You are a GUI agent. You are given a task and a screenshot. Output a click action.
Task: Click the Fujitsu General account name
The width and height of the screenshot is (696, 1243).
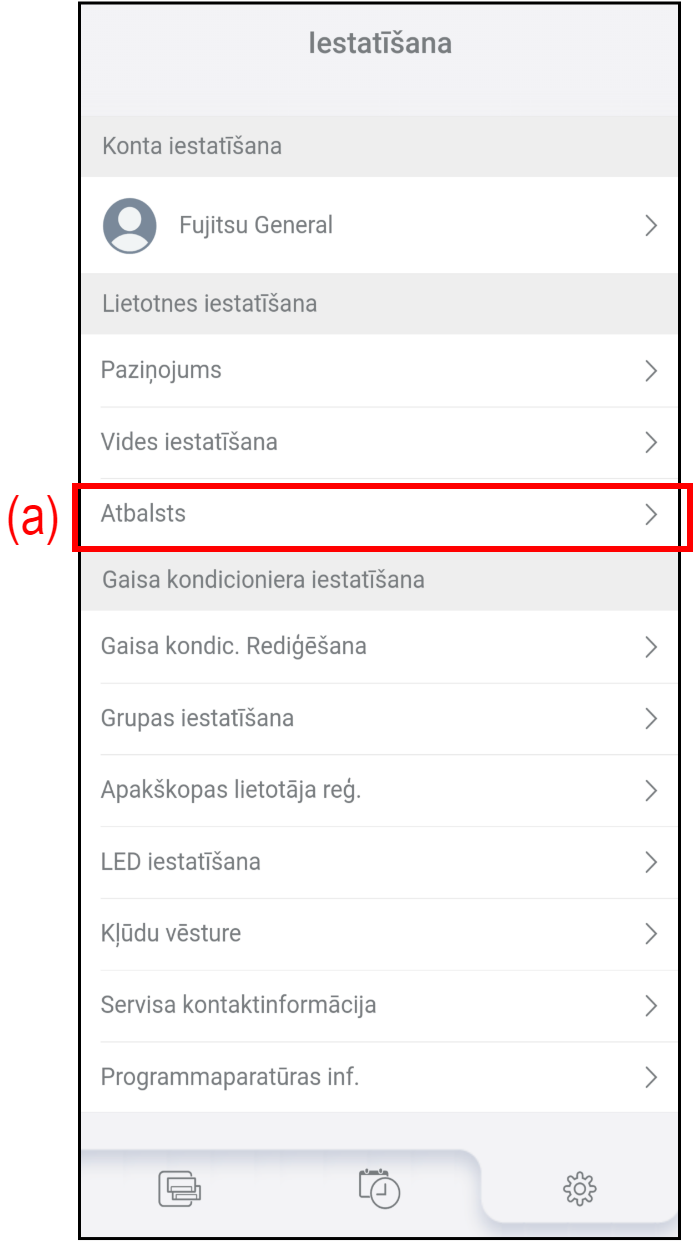click(x=256, y=225)
